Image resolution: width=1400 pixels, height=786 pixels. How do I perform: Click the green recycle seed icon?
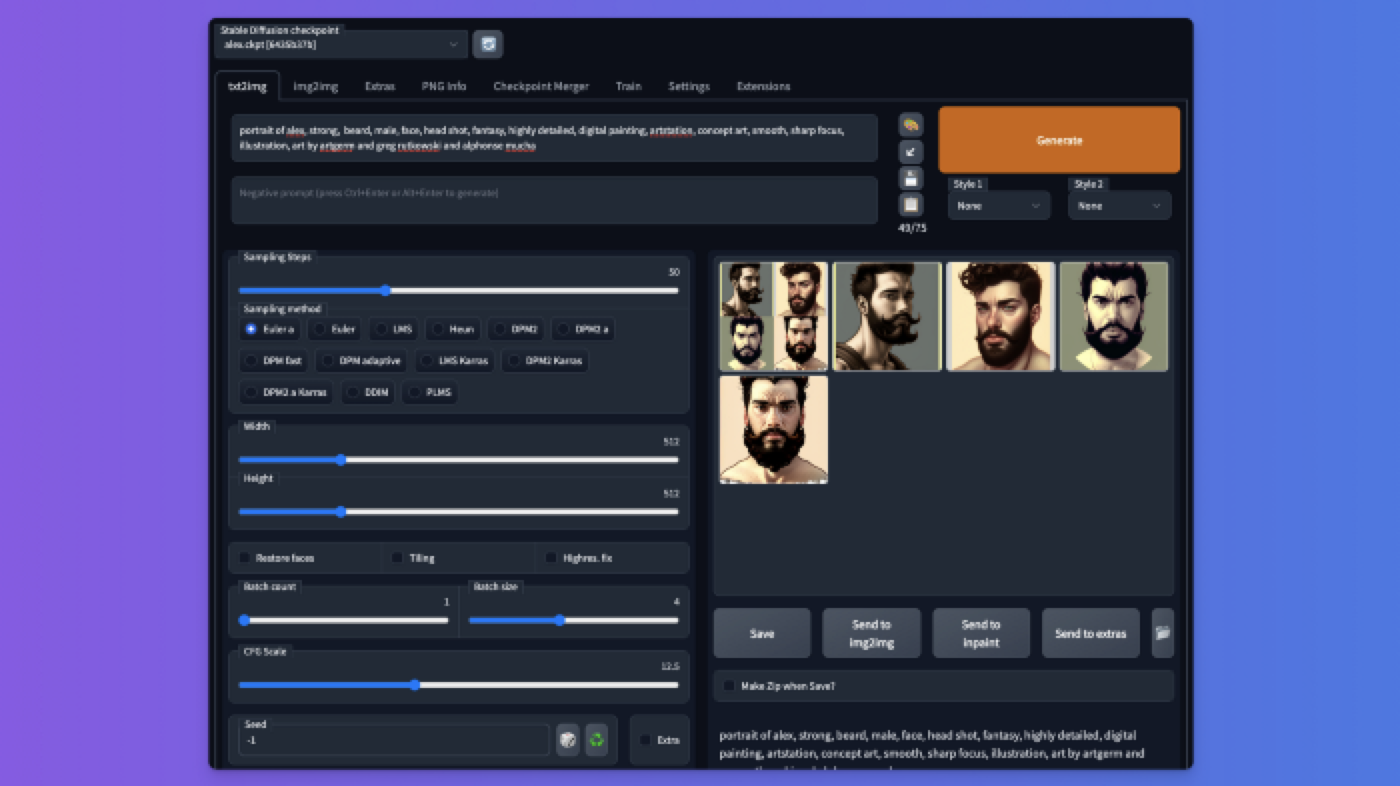pos(596,740)
